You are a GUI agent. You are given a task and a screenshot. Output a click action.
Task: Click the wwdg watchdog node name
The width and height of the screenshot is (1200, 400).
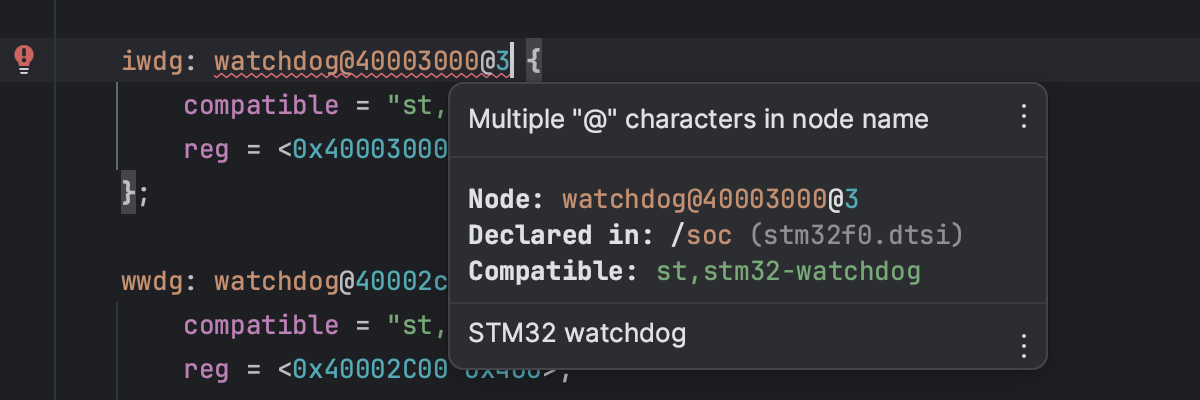330,282
